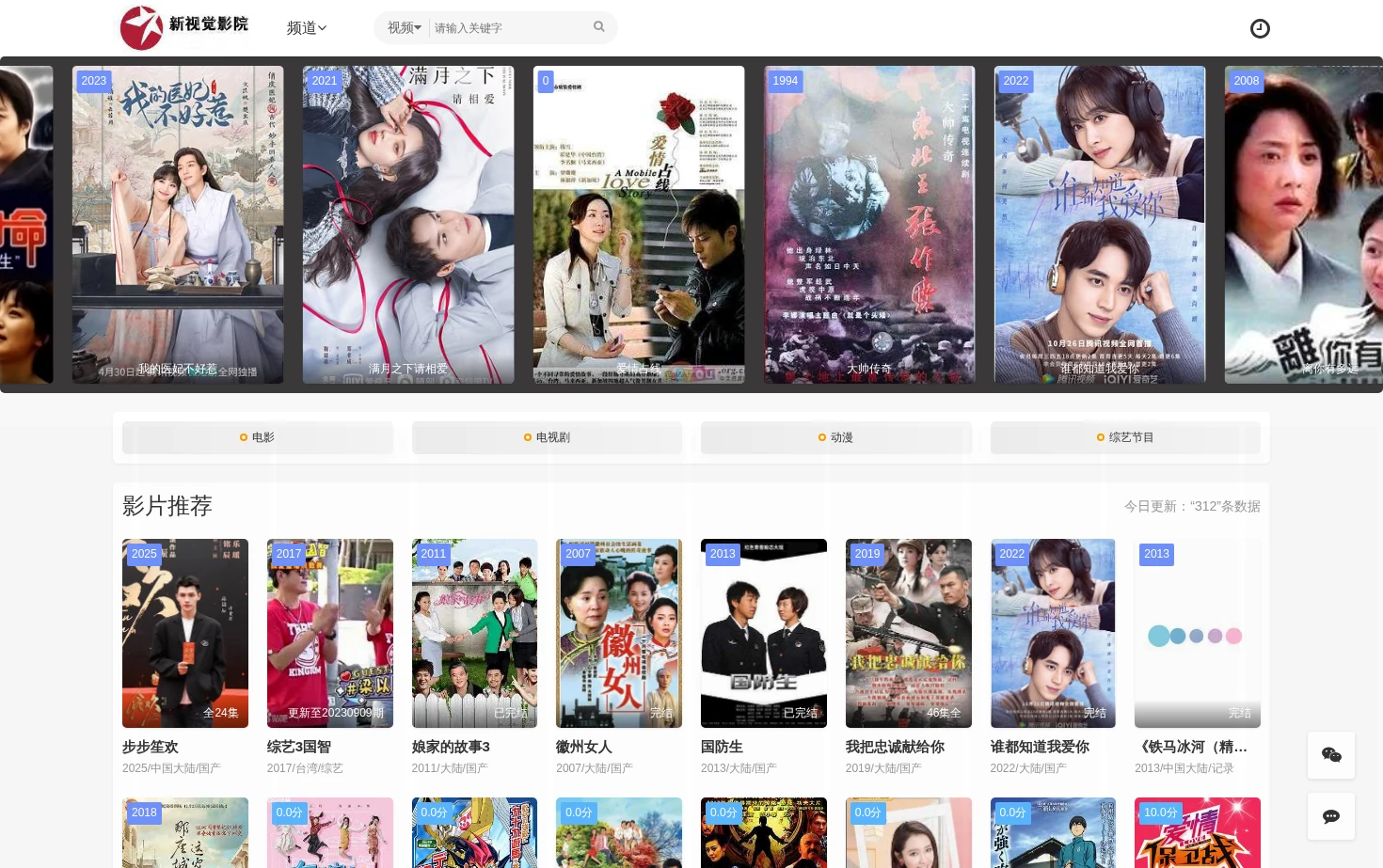Click the 娘家的故事3 title link
This screenshot has height=868, width=1383.
451,747
